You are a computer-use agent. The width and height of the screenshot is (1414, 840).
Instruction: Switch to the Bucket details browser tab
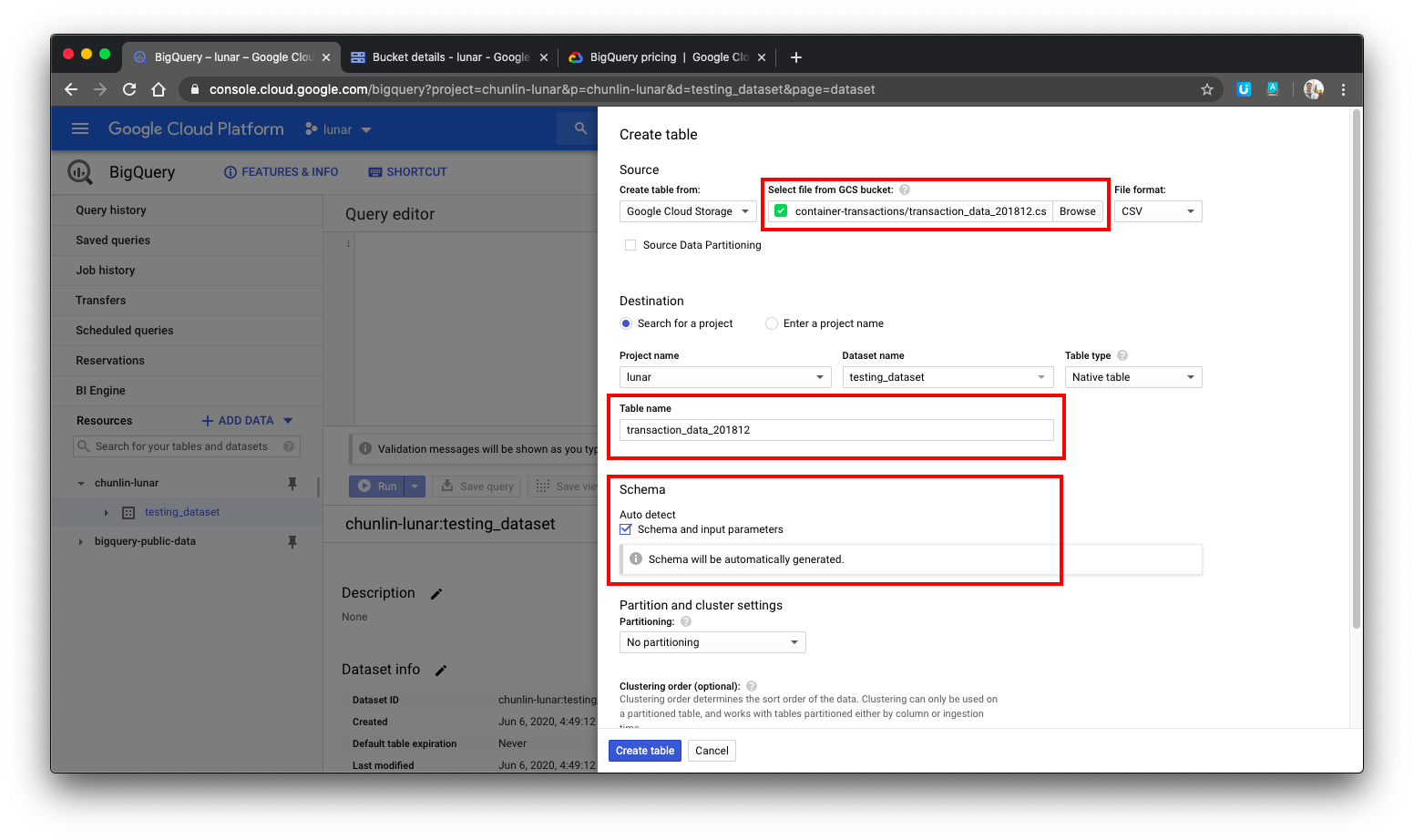(447, 56)
